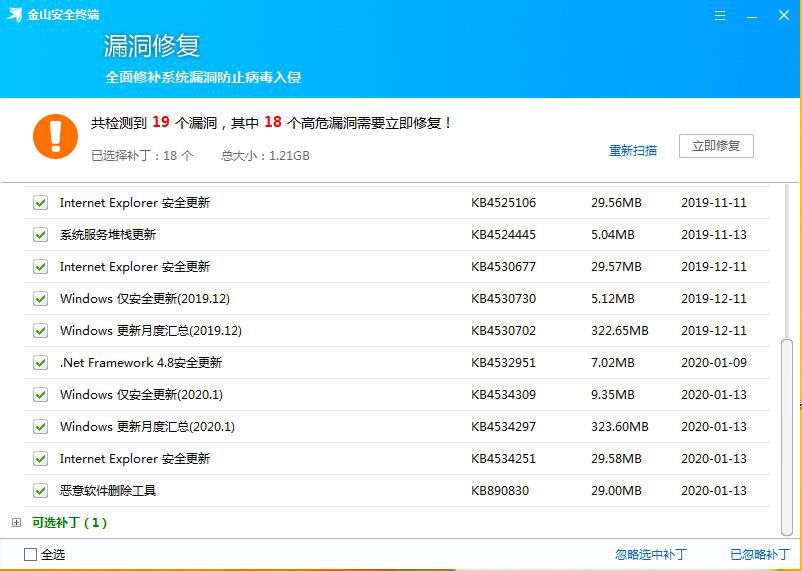The height and width of the screenshot is (571, 802).
Task: Click the patch list vertical scrollbar thumb
Action: (787, 436)
